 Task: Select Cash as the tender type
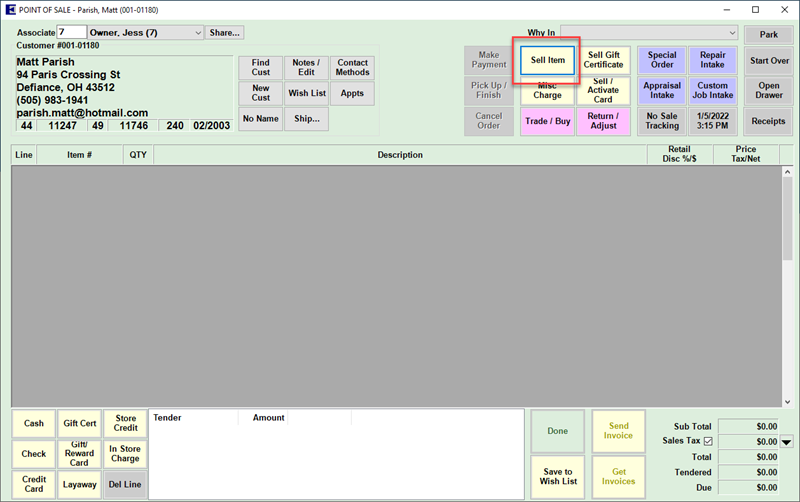pyautogui.click(x=34, y=423)
